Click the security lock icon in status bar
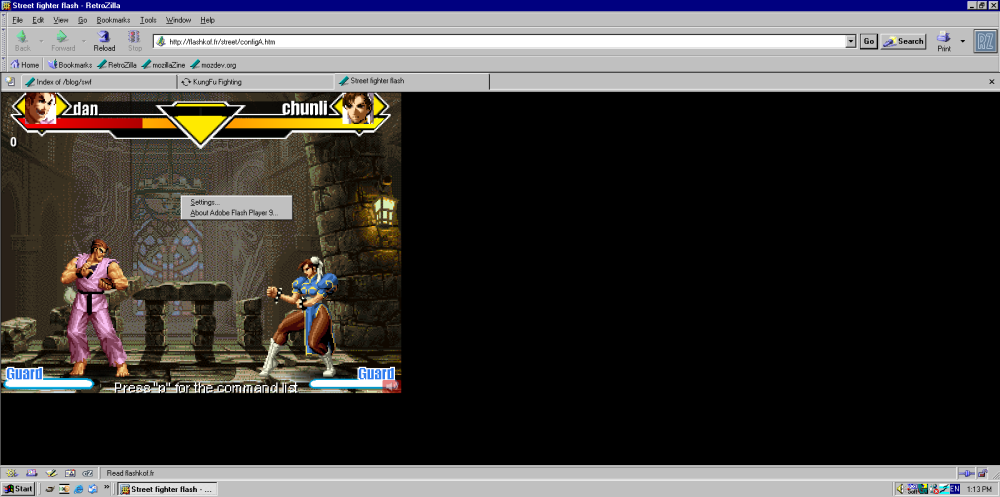 (986, 473)
